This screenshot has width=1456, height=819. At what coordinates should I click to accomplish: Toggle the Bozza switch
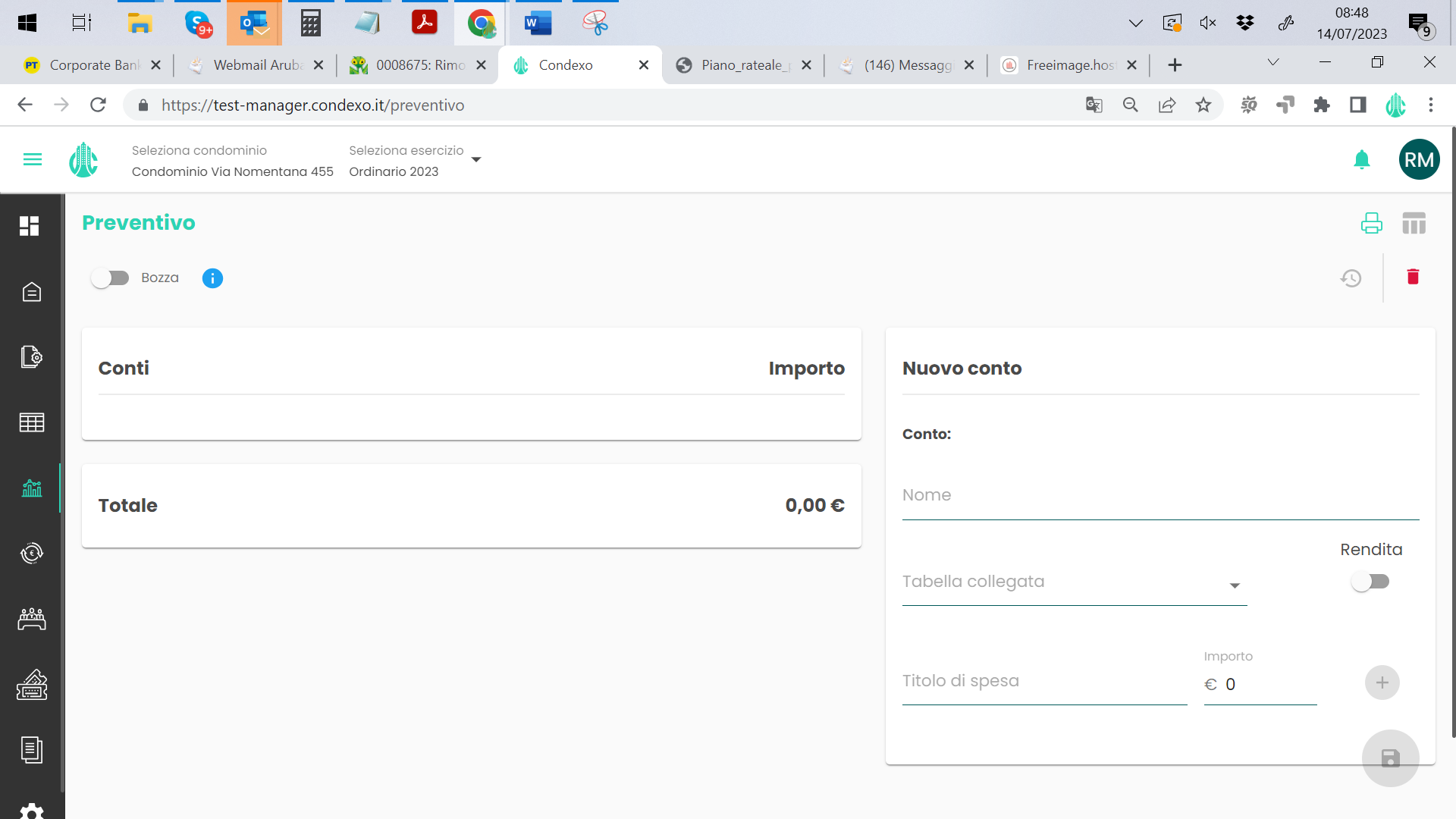pyautogui.click(x=111, y=278)
